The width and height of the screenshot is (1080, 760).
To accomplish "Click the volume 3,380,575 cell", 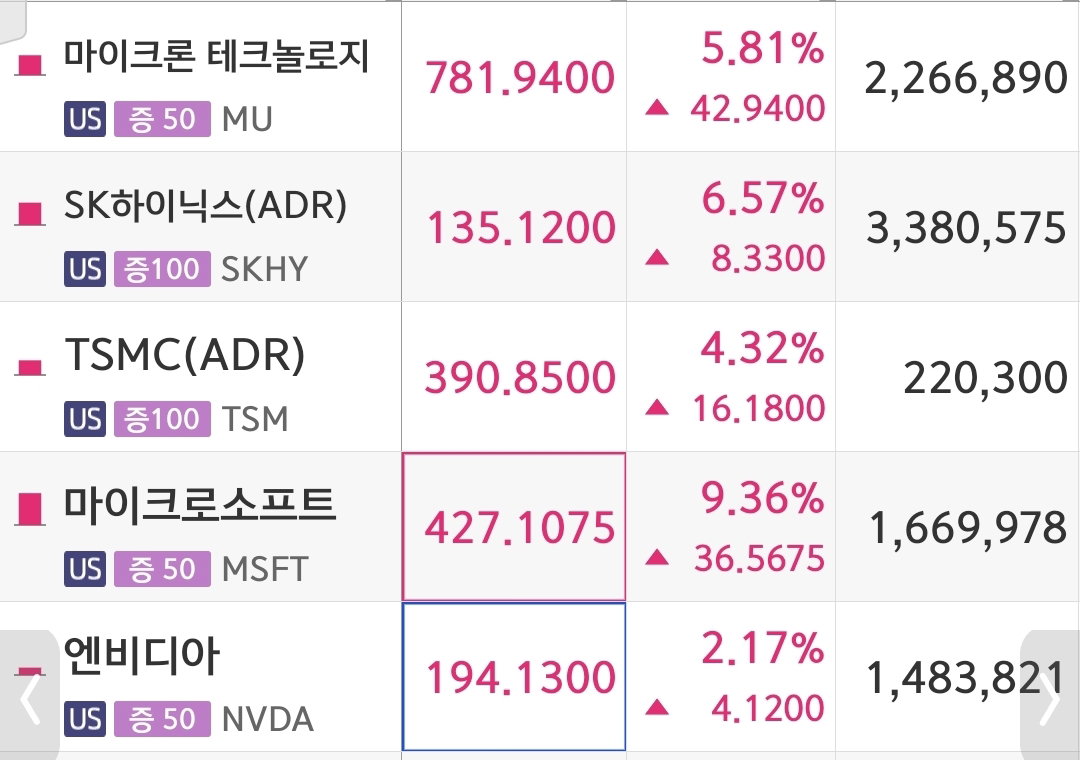I will 966,227.
